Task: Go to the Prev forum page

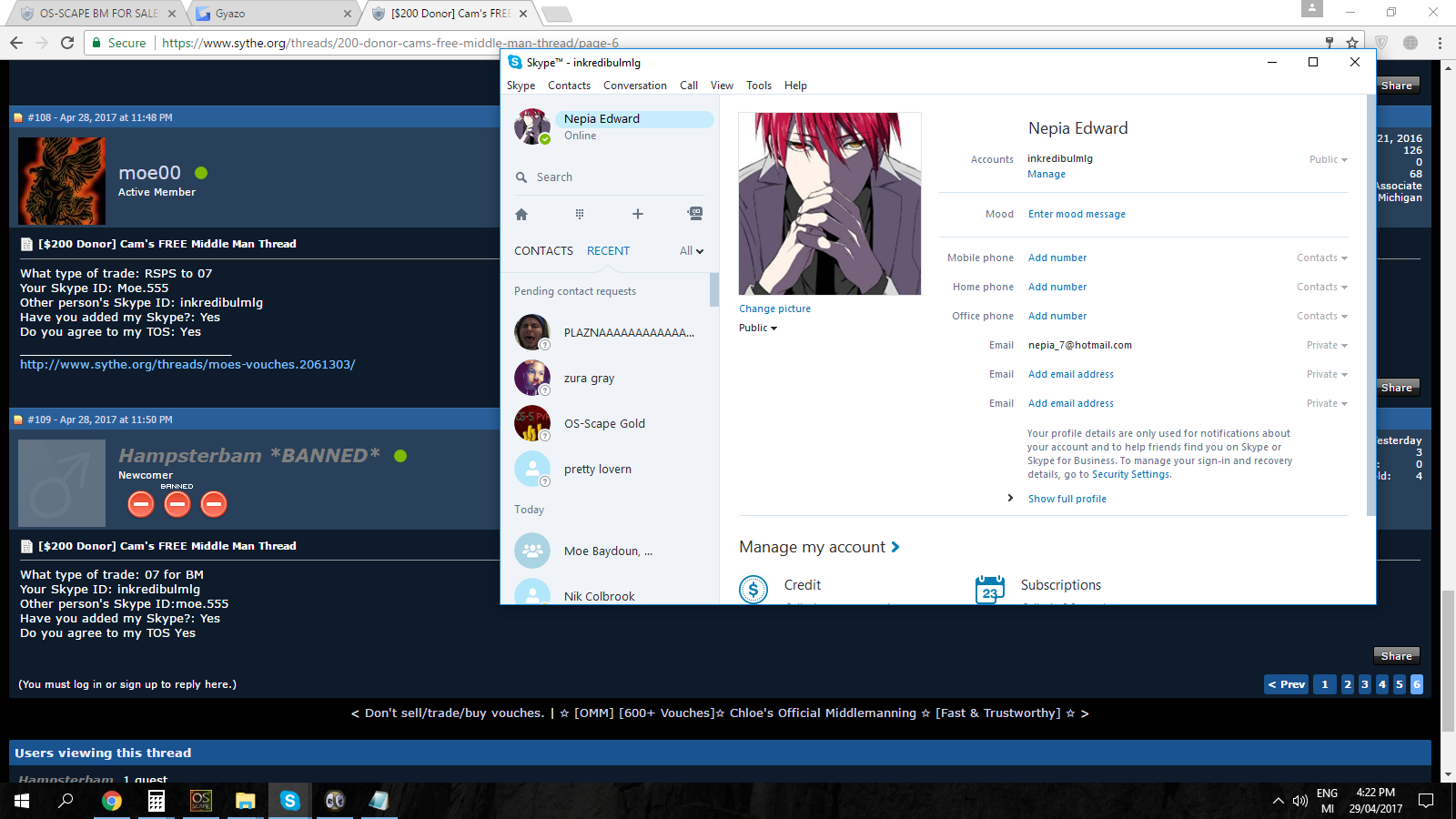Action: click(x=1287, y=684)
